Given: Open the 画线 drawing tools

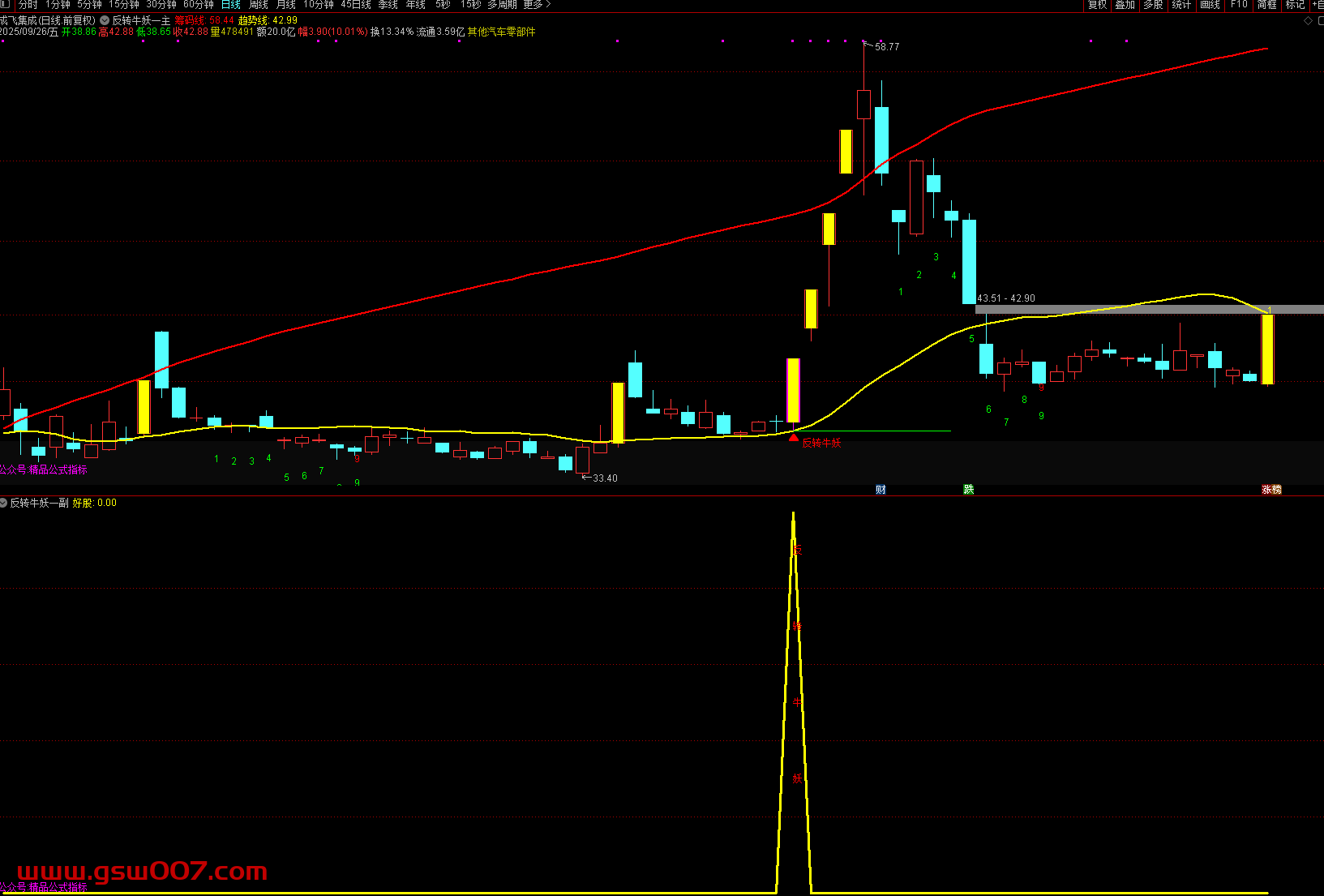Looking at the screenshot, I should point(1210,5).
